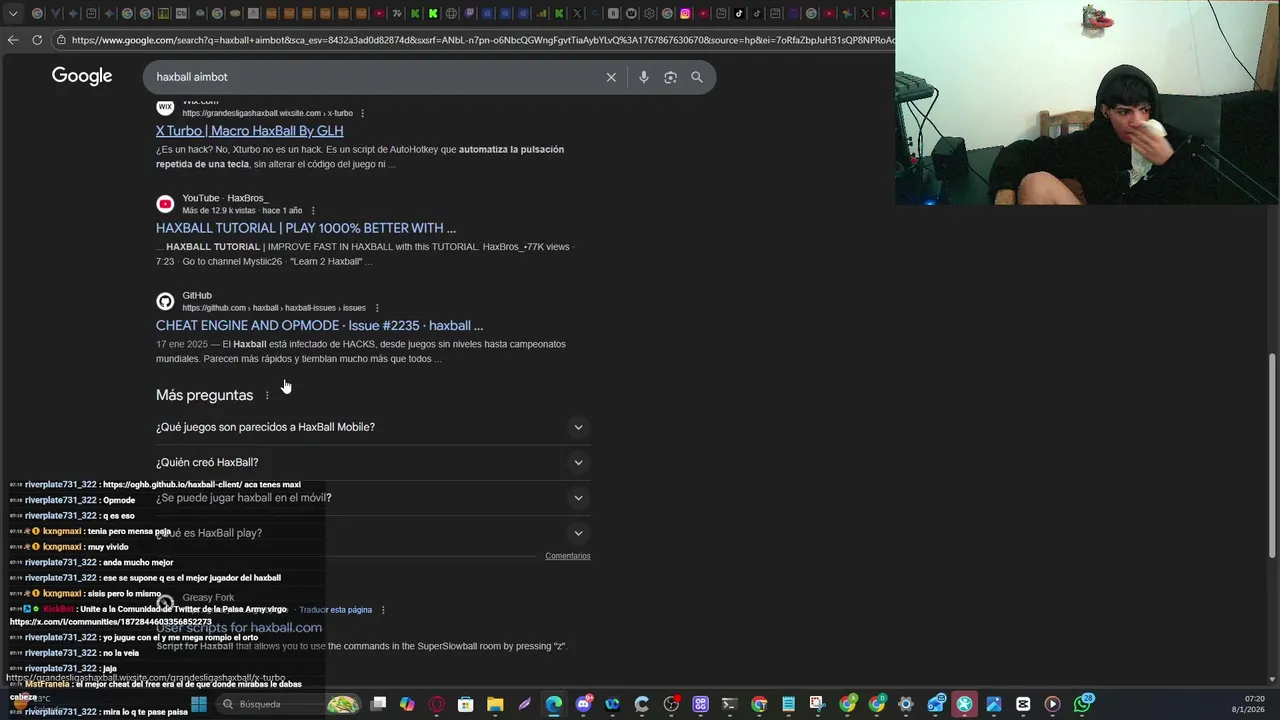Open Instagram browser tab
The image size is (1280, 720).
click(x=685, y=14)
